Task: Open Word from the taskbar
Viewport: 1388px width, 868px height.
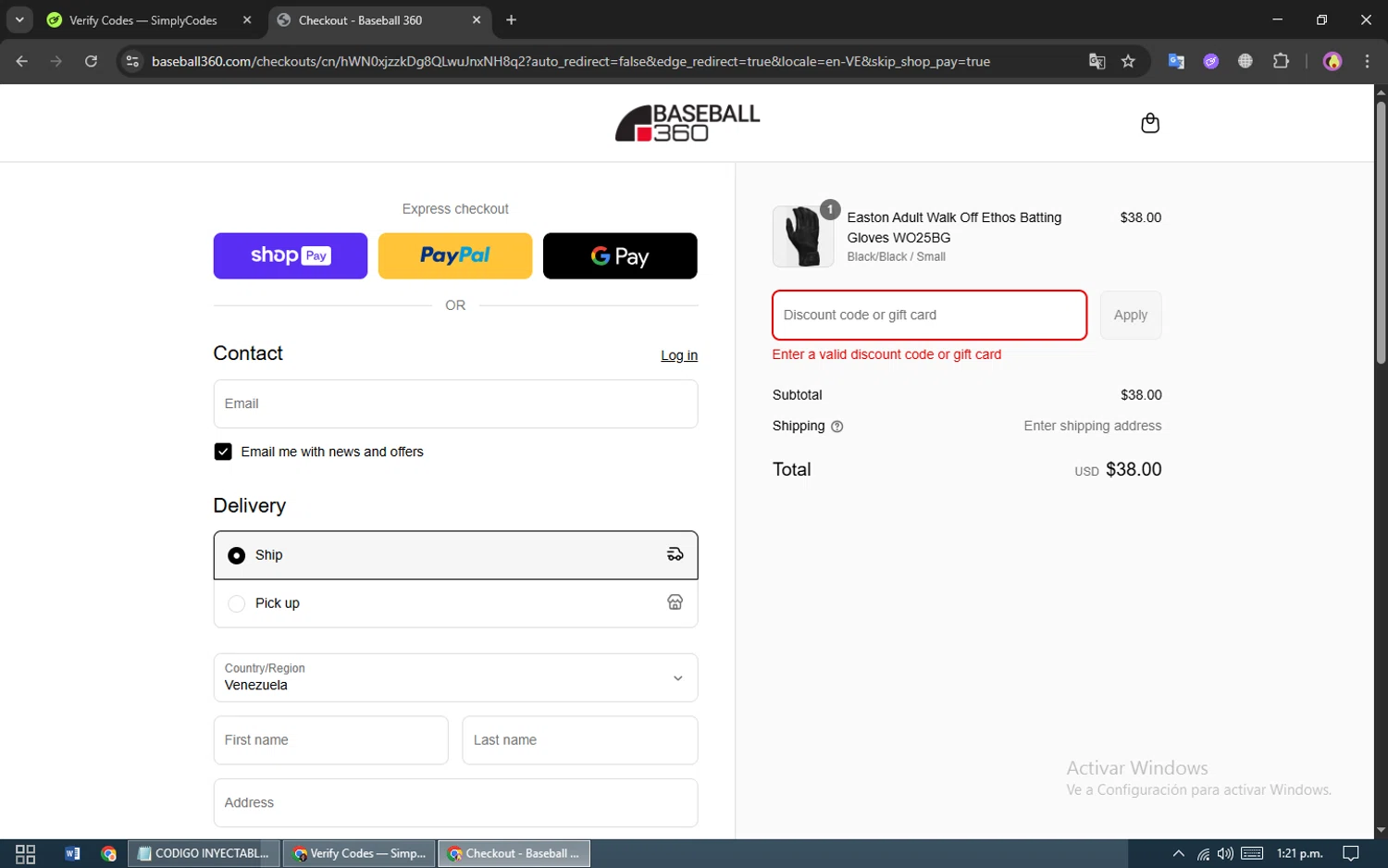Action: [x=72, y=854]
